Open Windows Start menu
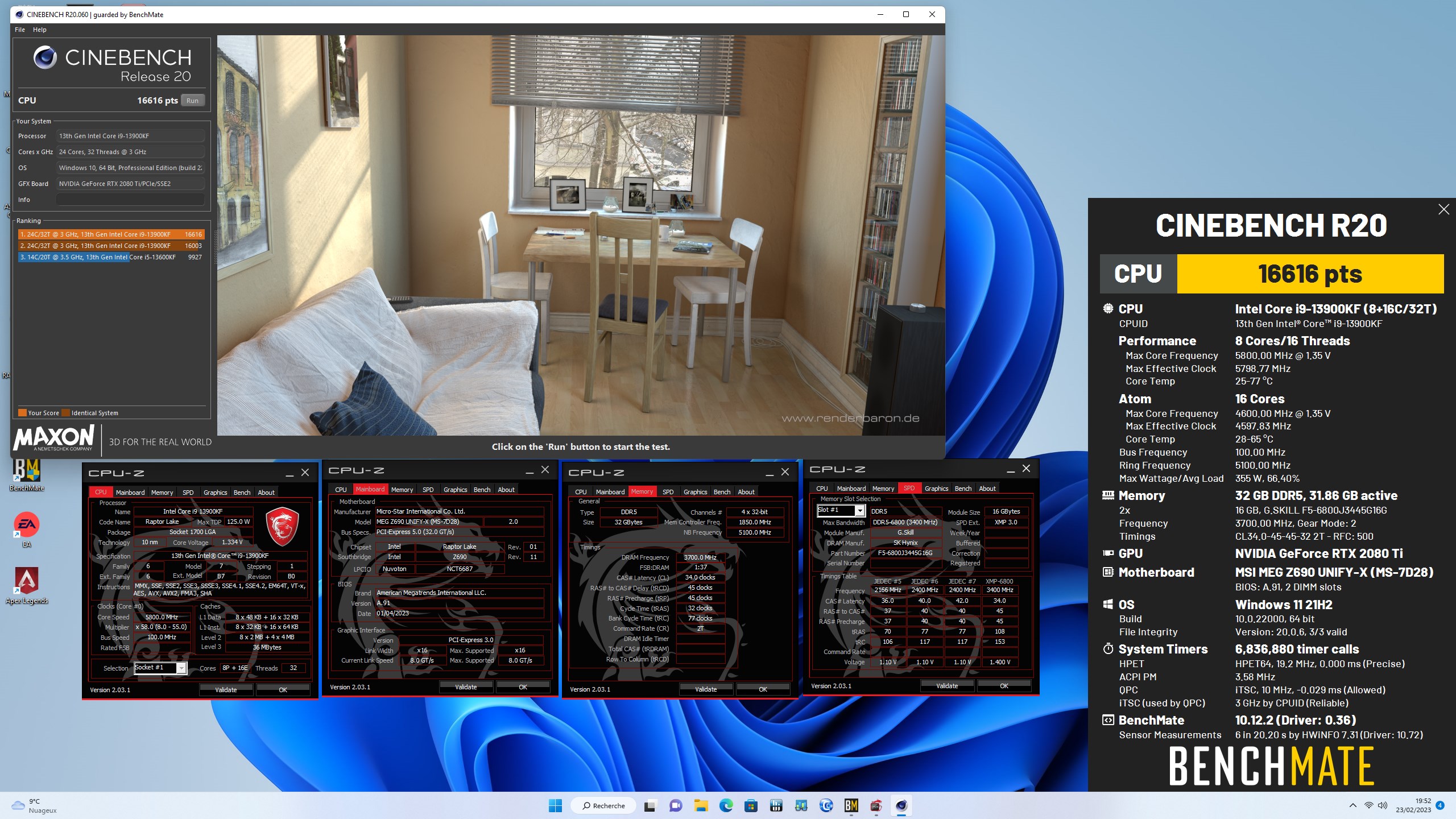 coord(555,805)
